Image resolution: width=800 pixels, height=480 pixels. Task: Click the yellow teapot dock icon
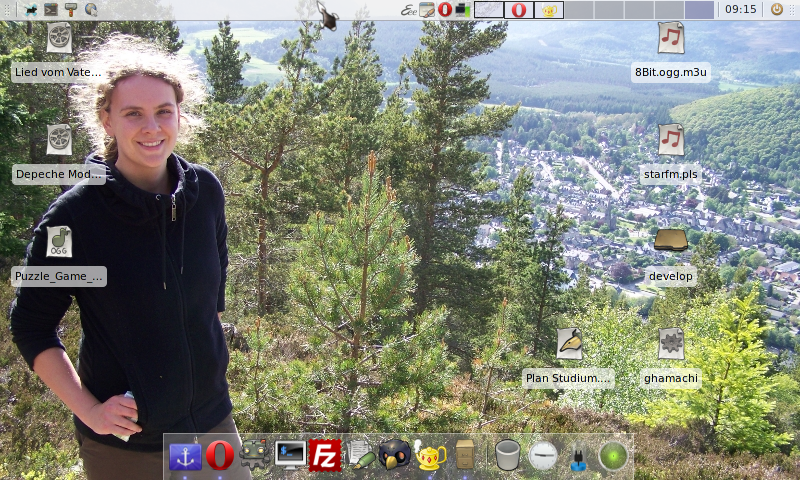pos(431,456)
